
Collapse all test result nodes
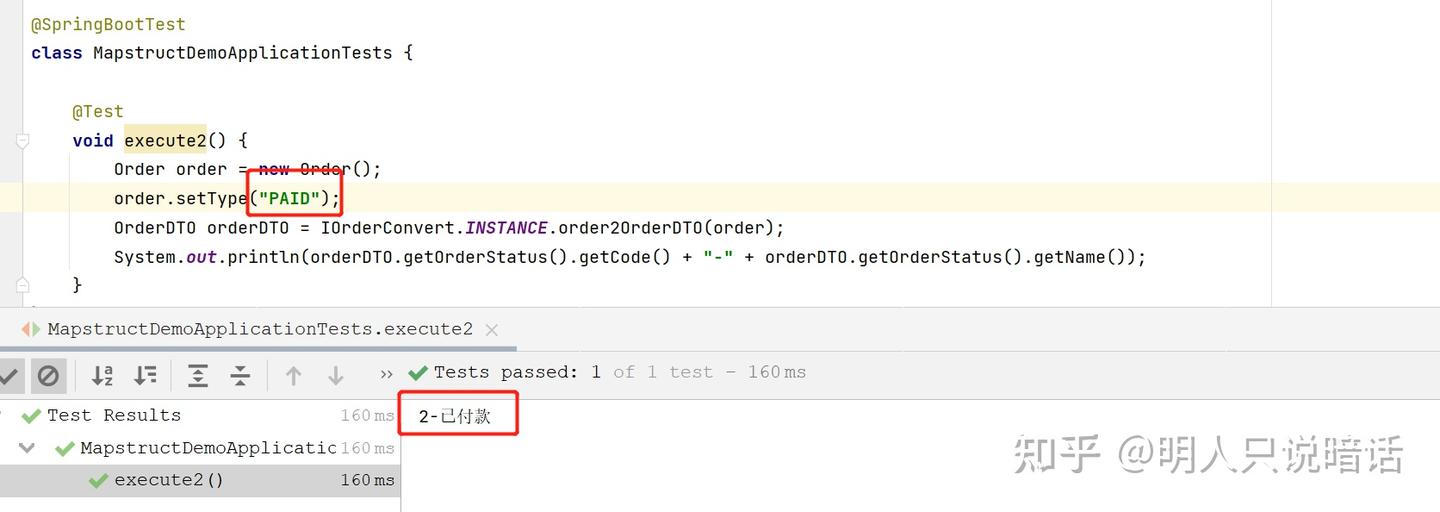click(x=240, y=376)
